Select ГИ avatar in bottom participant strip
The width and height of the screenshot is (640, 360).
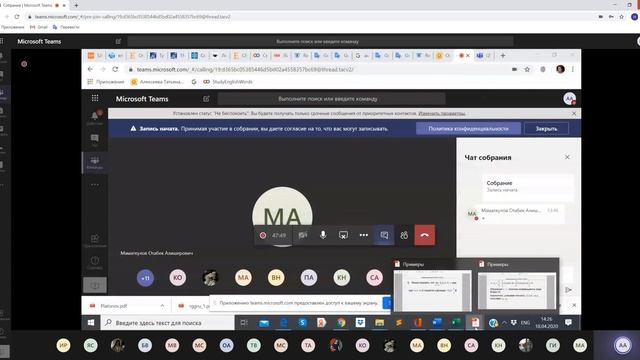pyautogui.click(x=553, y=345)
